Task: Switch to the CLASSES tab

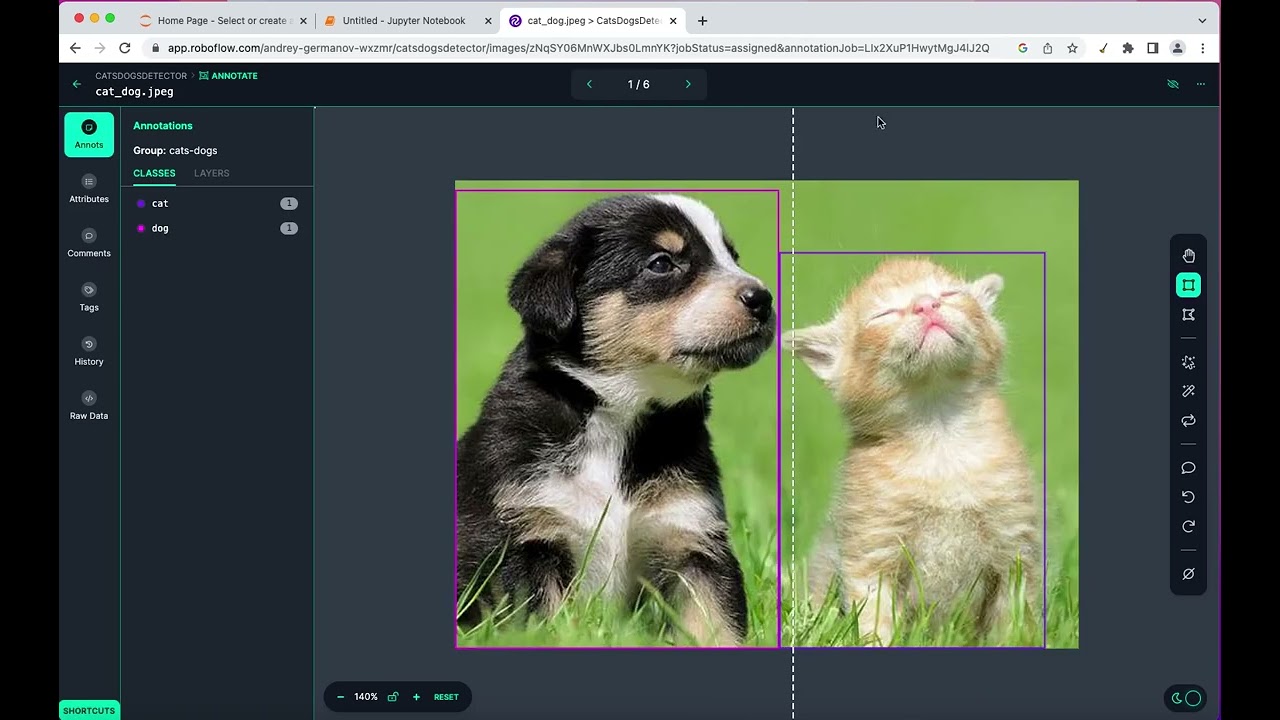Action: point(154,173)
